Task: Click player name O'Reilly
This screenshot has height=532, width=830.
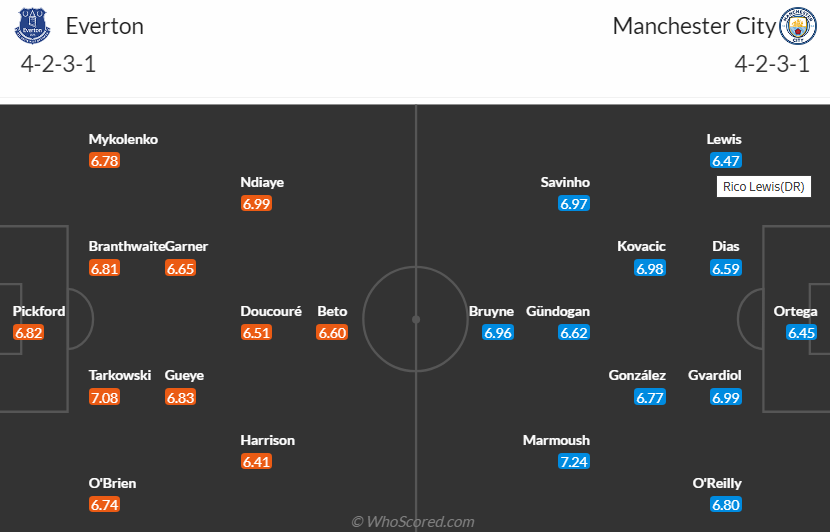Action: point(718,483)
